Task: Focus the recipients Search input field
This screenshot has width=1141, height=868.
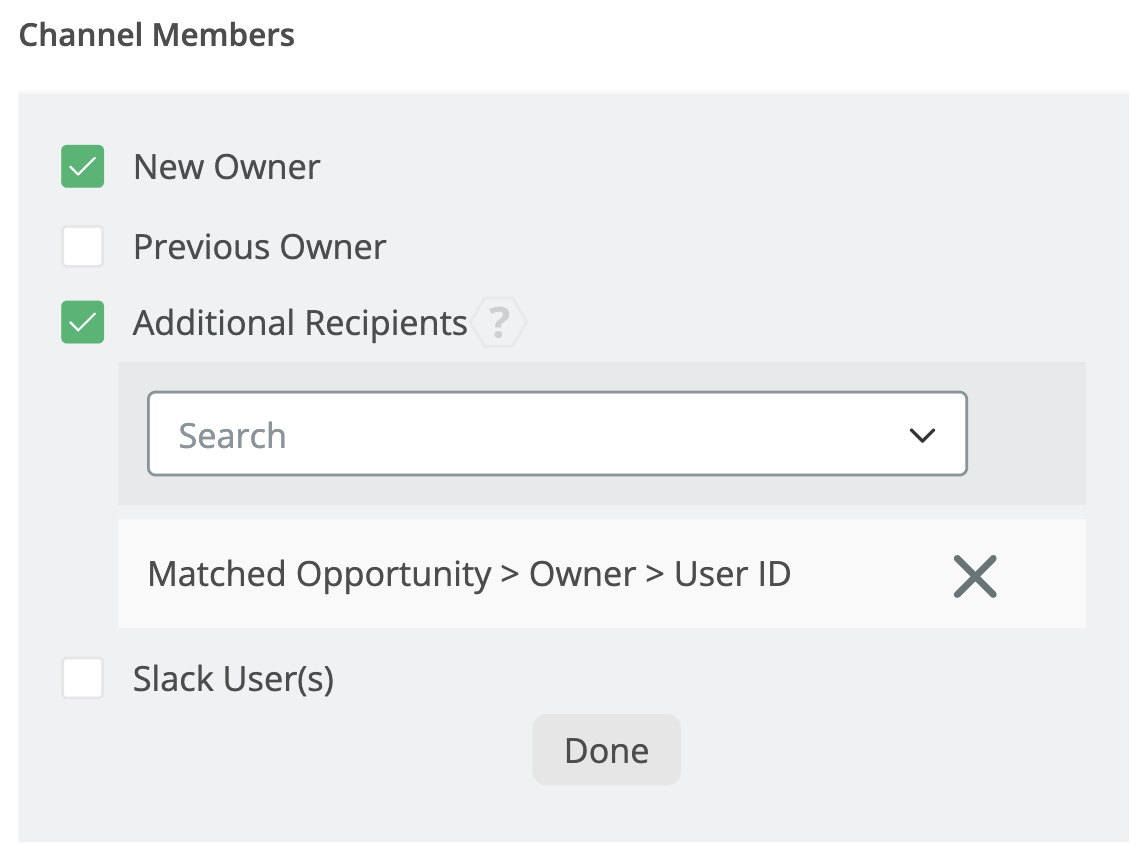Action: pyautogui.click(x=540, y=435)
